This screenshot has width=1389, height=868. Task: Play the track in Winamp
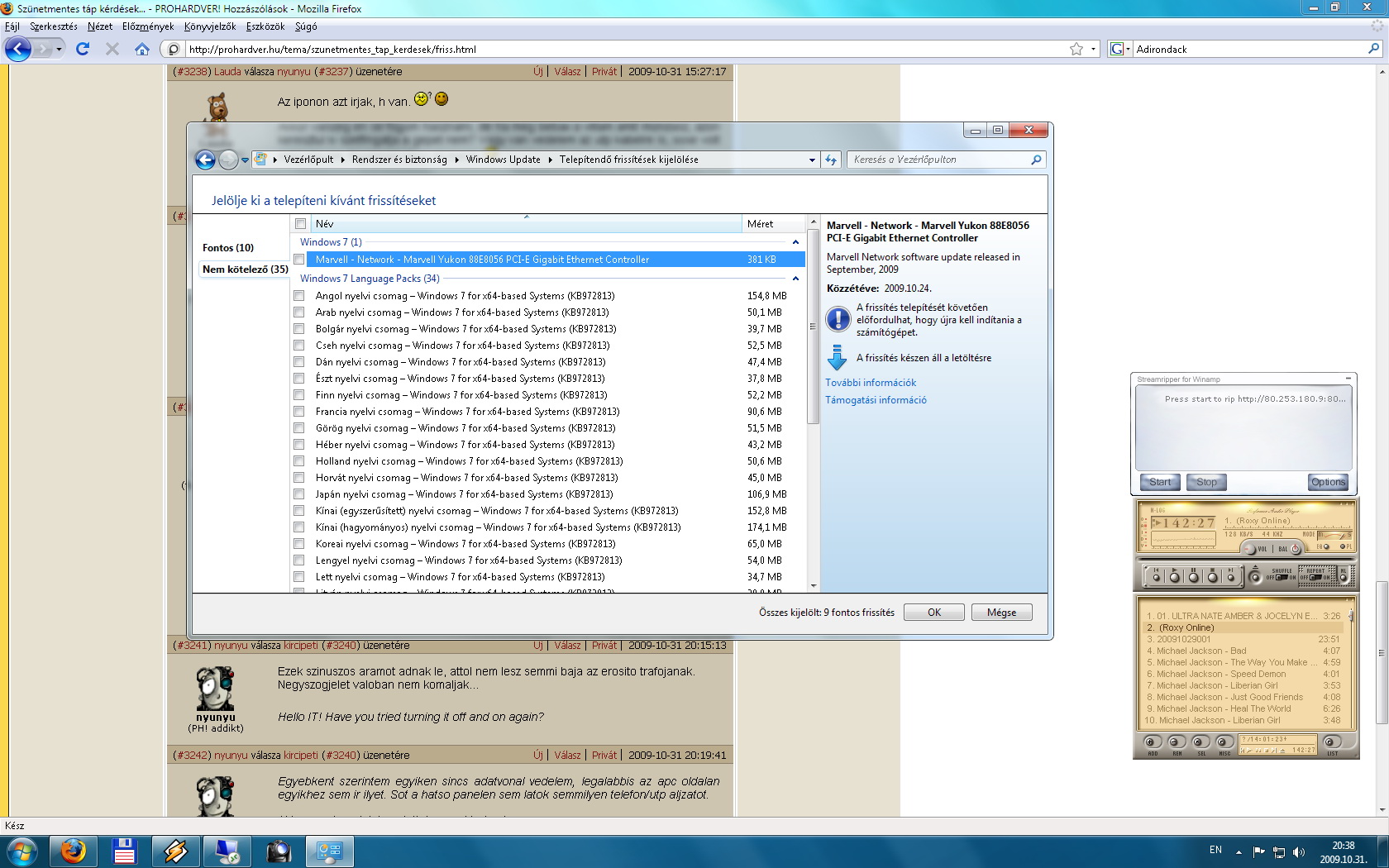point(1175,576)
